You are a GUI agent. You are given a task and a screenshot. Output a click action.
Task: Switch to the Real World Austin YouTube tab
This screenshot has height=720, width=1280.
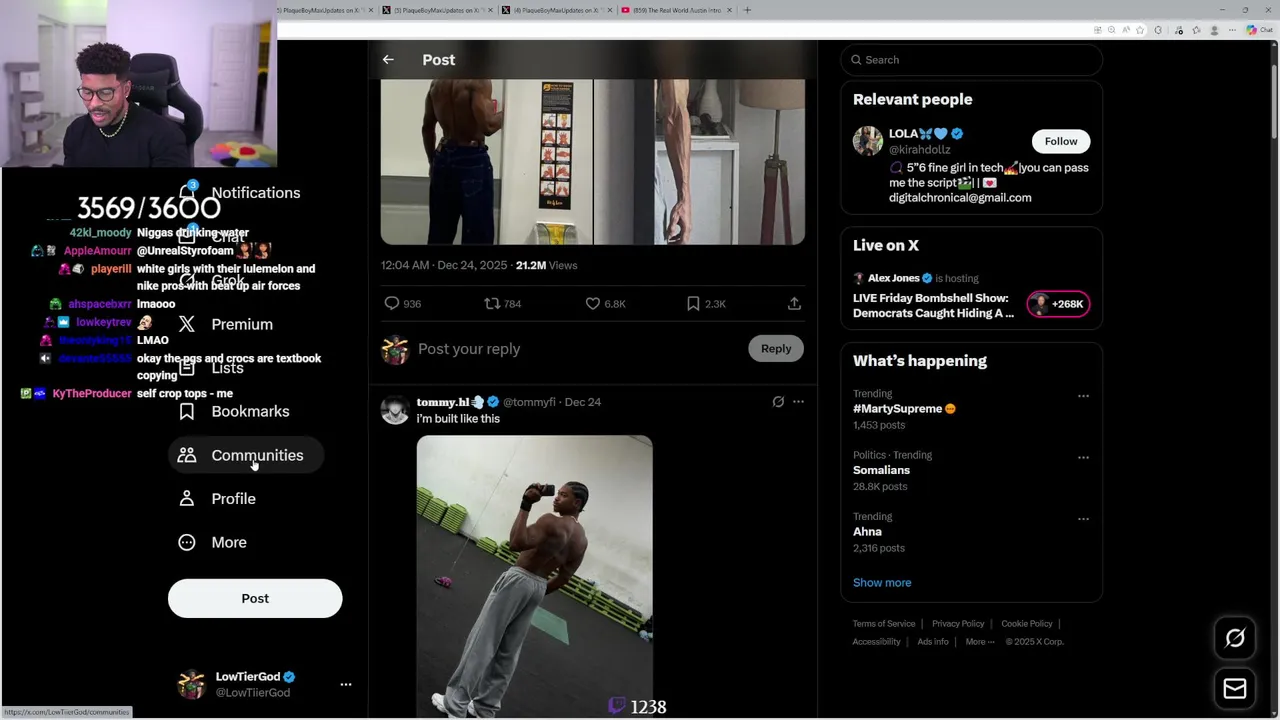[x=677, y=10]
